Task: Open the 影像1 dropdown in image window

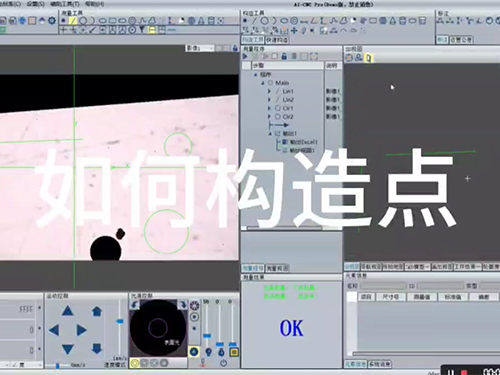Action: [200, 48]
